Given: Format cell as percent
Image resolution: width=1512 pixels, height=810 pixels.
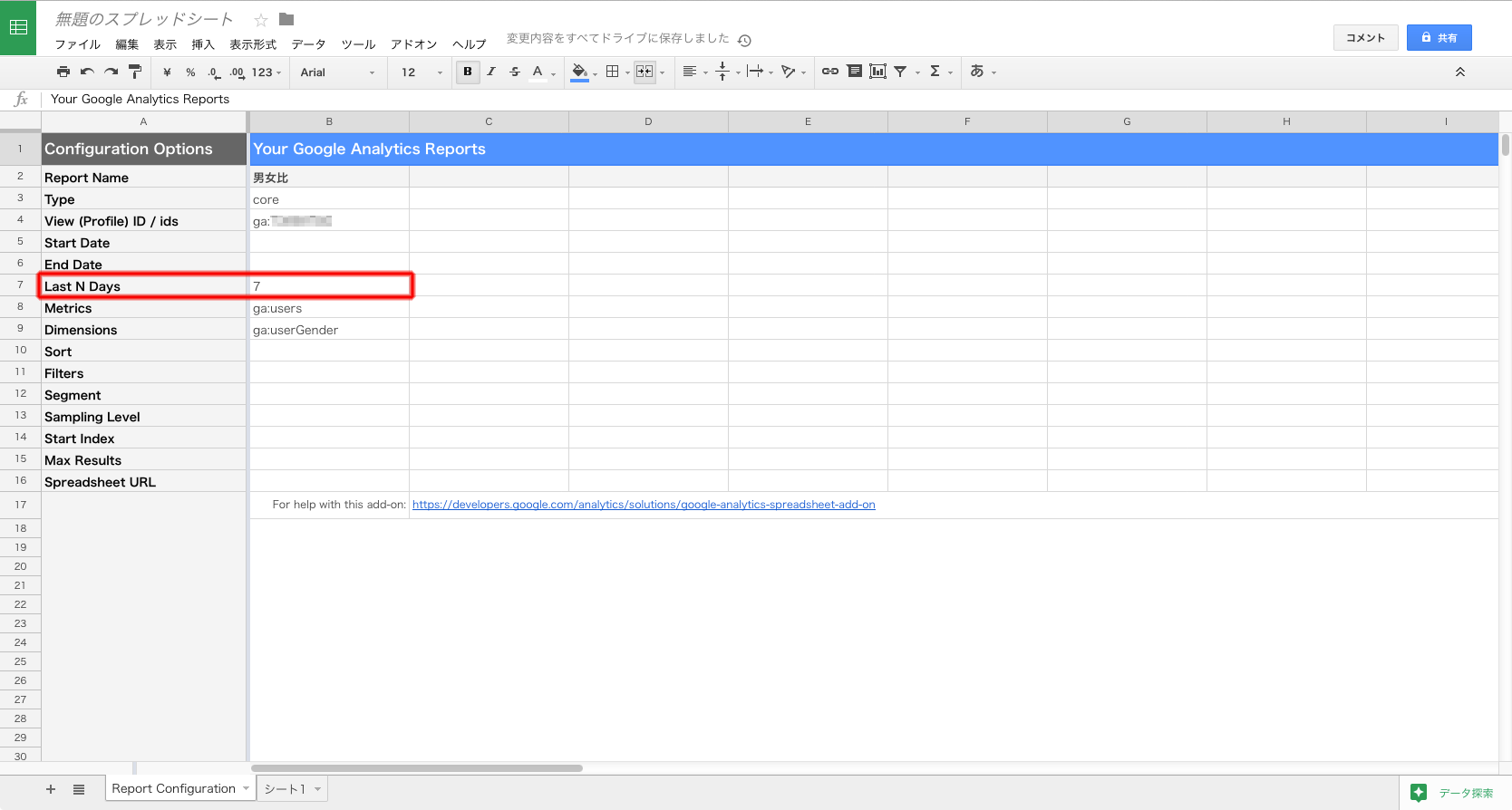Looking at the screenshot, I should tap(190, 72).
